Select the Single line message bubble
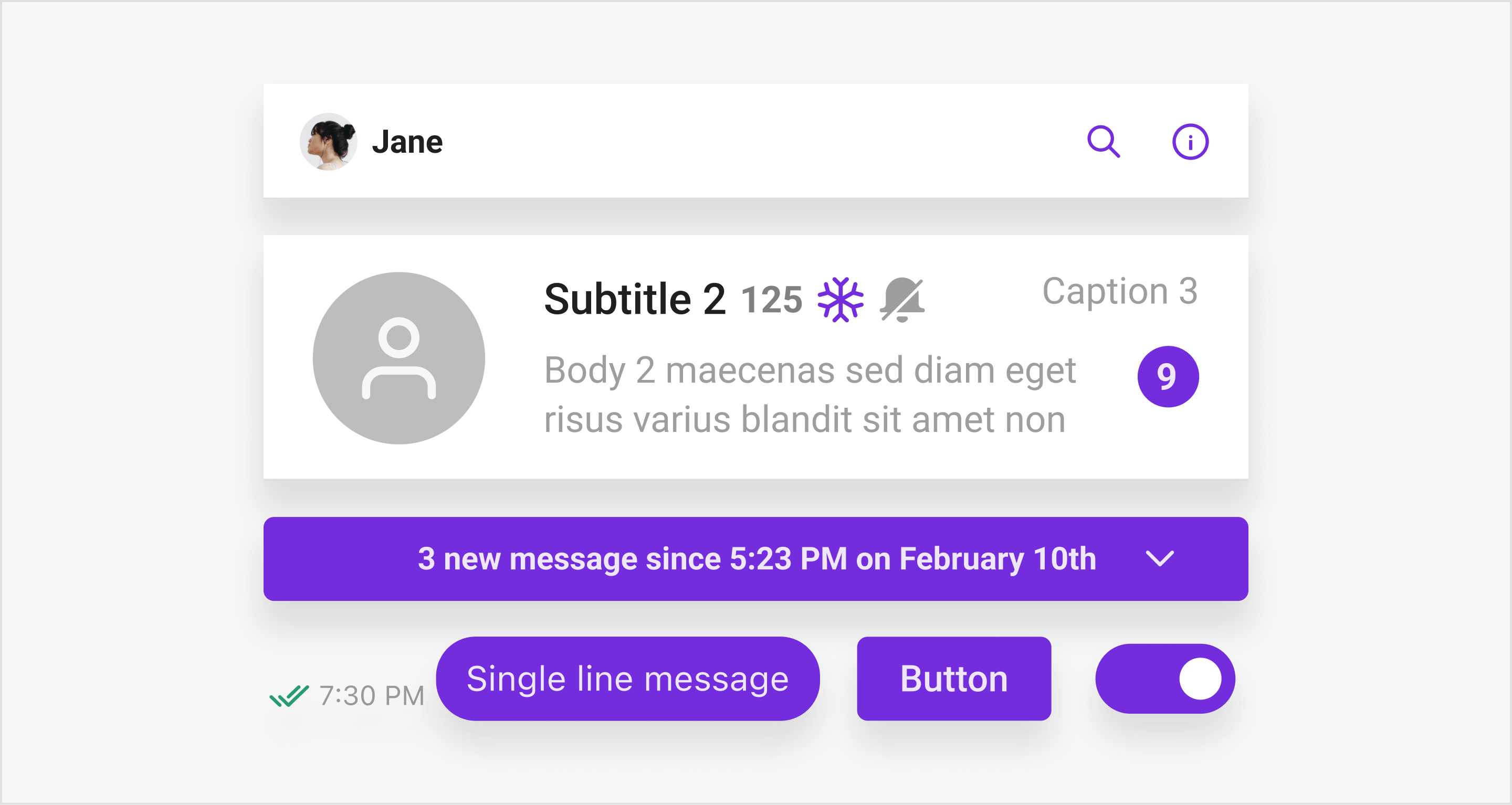Screen dimensions: 1512x805 tap(628, 679)
